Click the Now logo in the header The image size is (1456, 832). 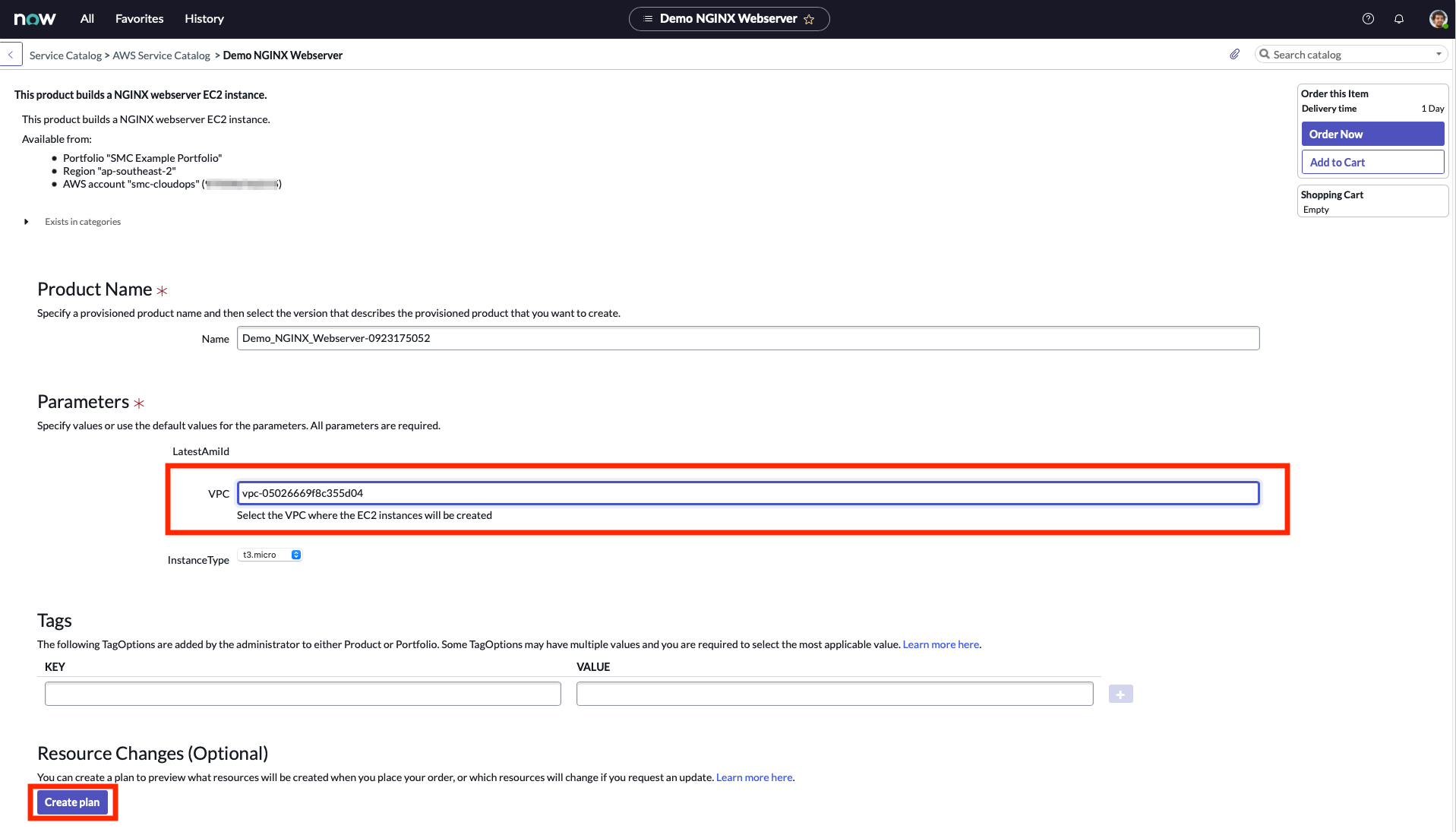coord(34,18)
